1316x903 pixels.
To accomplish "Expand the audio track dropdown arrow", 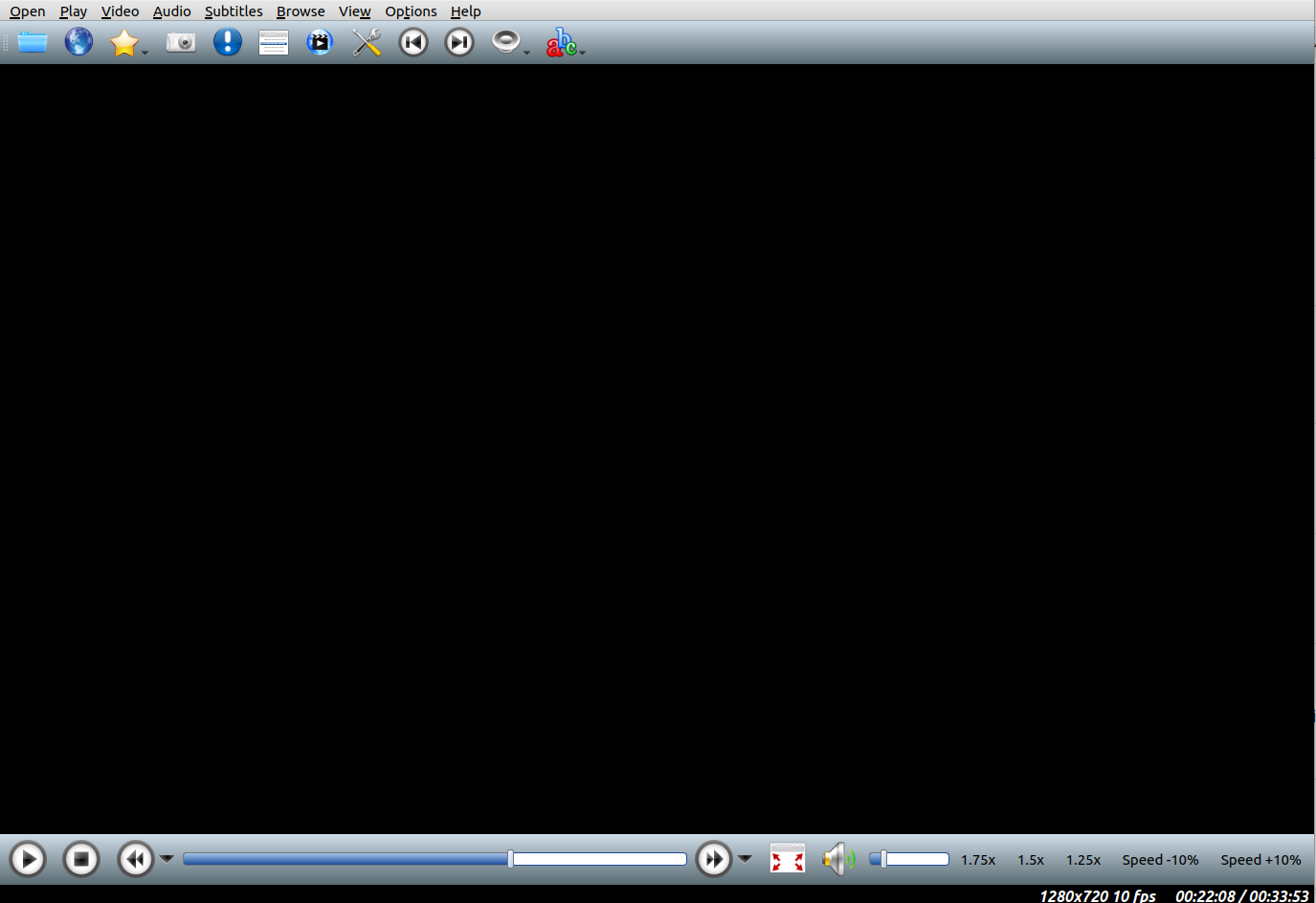I will click(x=526, y=52).
